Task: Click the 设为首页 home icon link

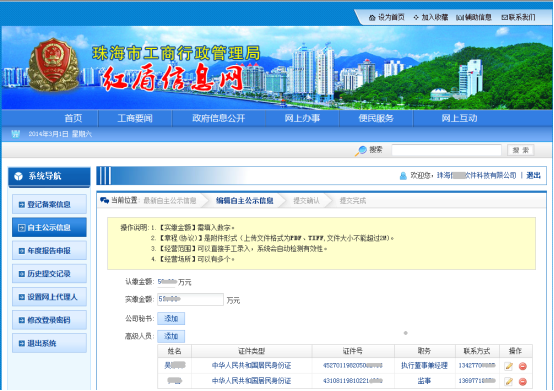Action: (387, 17)
